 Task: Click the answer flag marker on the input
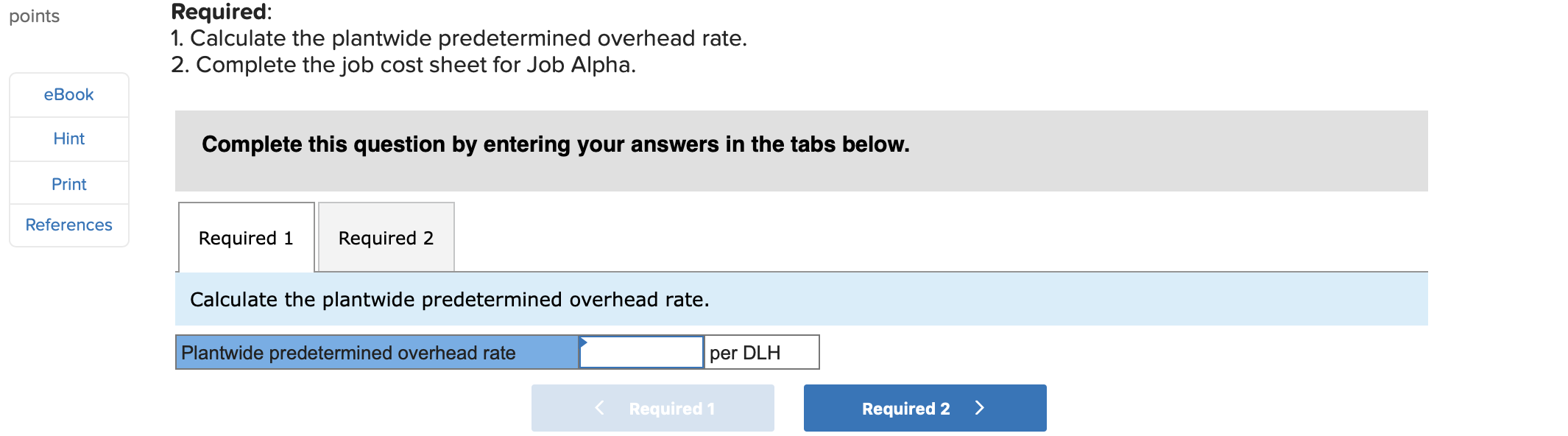(582, 342)
